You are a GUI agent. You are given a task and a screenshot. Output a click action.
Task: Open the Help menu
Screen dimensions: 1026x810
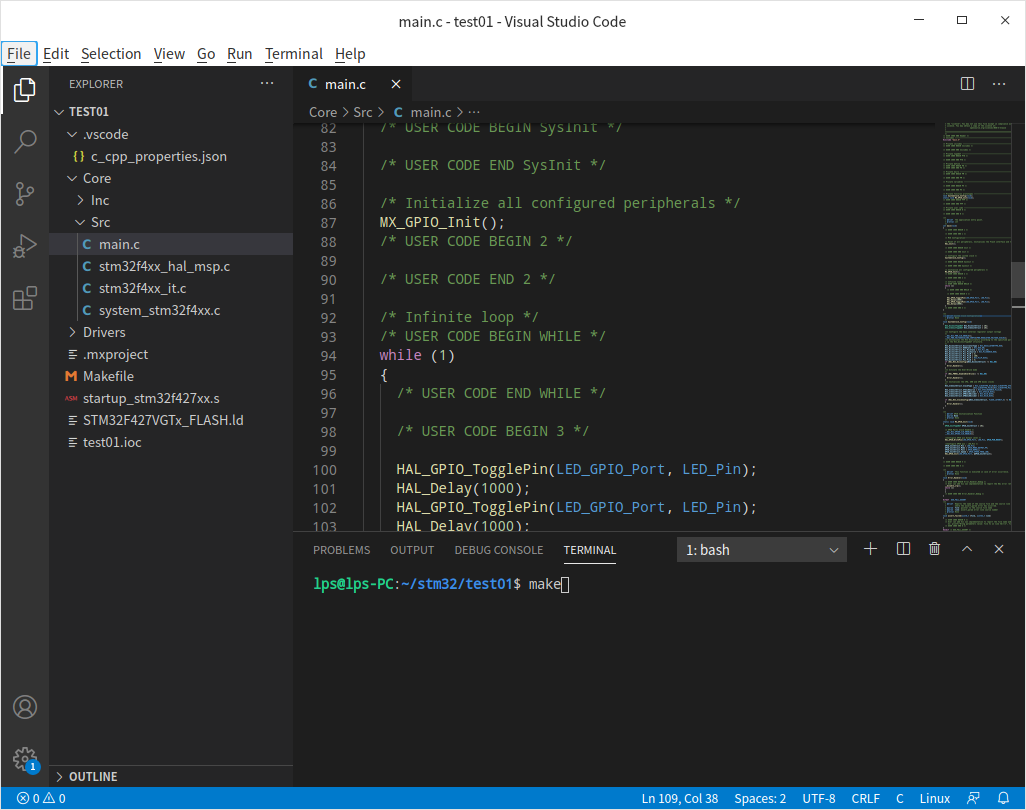pyautogui.click(x=350, y=54)
